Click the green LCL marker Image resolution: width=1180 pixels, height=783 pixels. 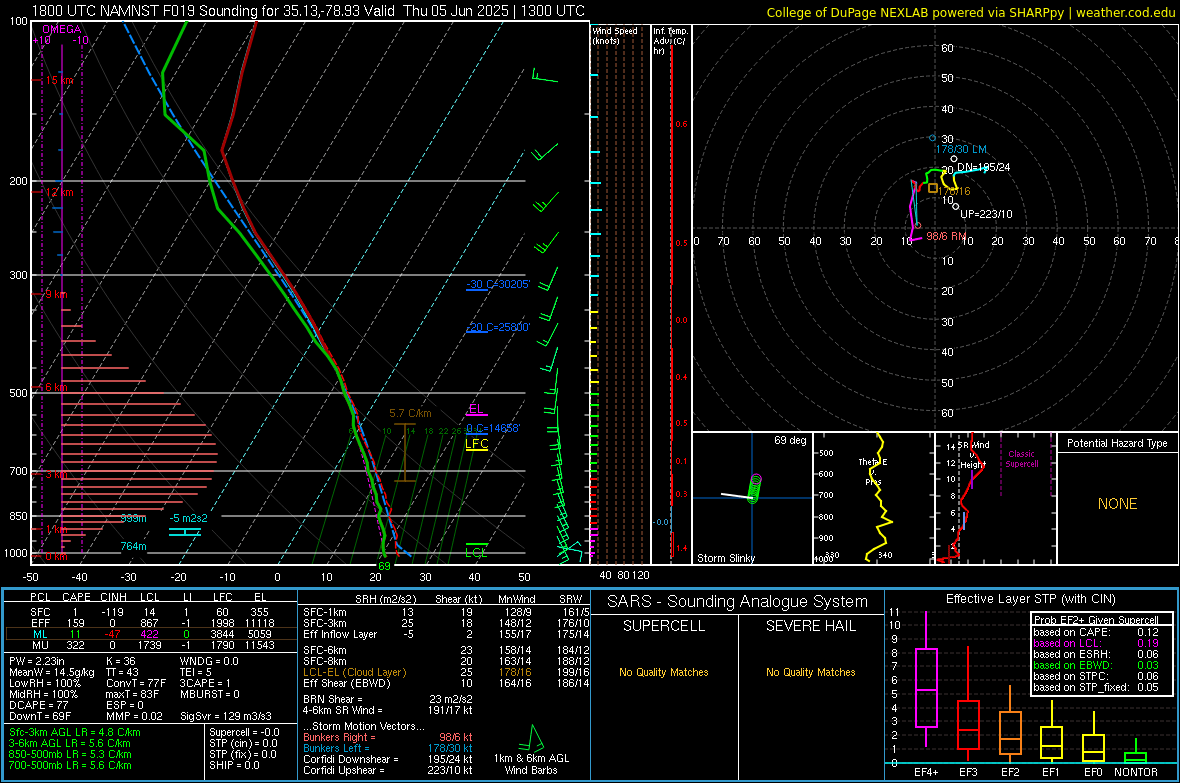point(476,552)
